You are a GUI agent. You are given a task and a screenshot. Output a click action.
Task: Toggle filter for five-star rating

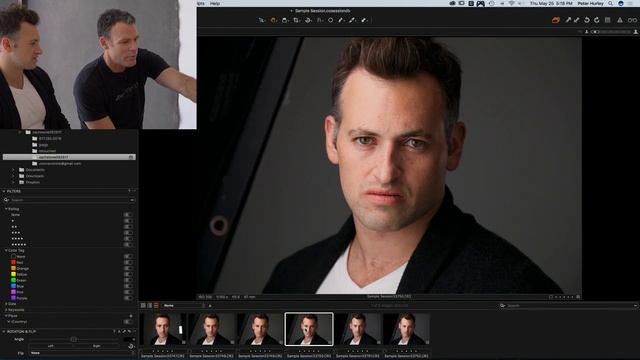(128, 244)
